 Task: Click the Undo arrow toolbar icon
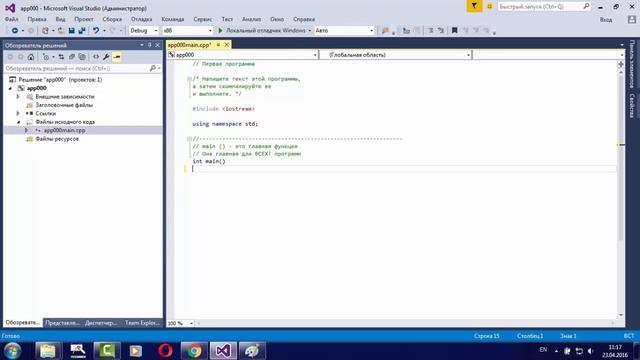pos(96,31)
